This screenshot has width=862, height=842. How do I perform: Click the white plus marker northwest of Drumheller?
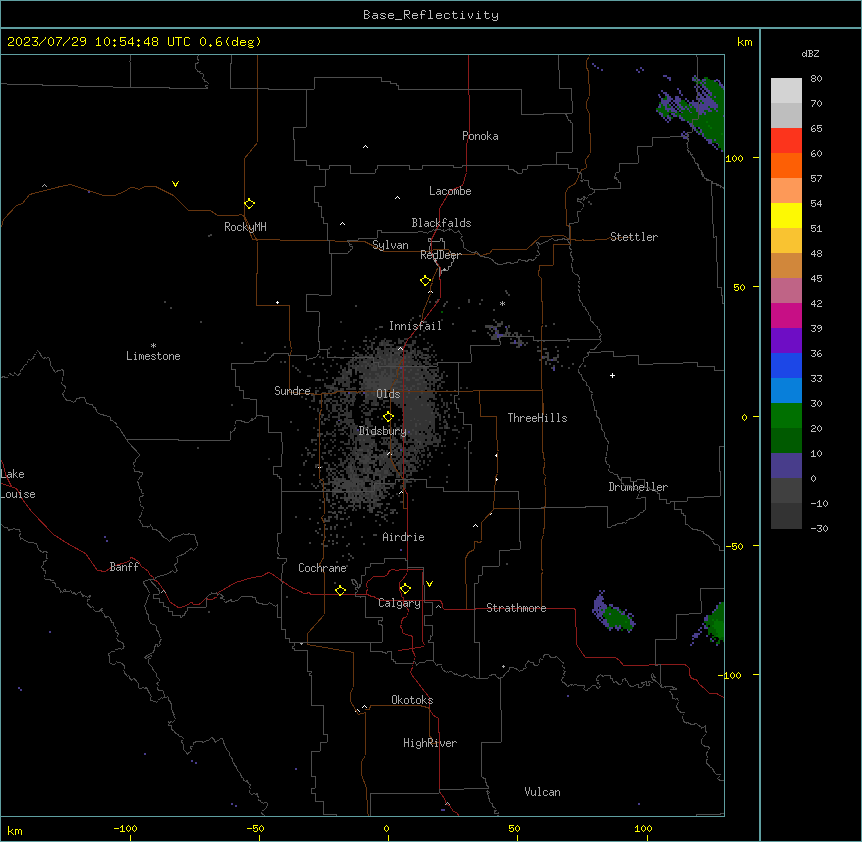(612, 375)
